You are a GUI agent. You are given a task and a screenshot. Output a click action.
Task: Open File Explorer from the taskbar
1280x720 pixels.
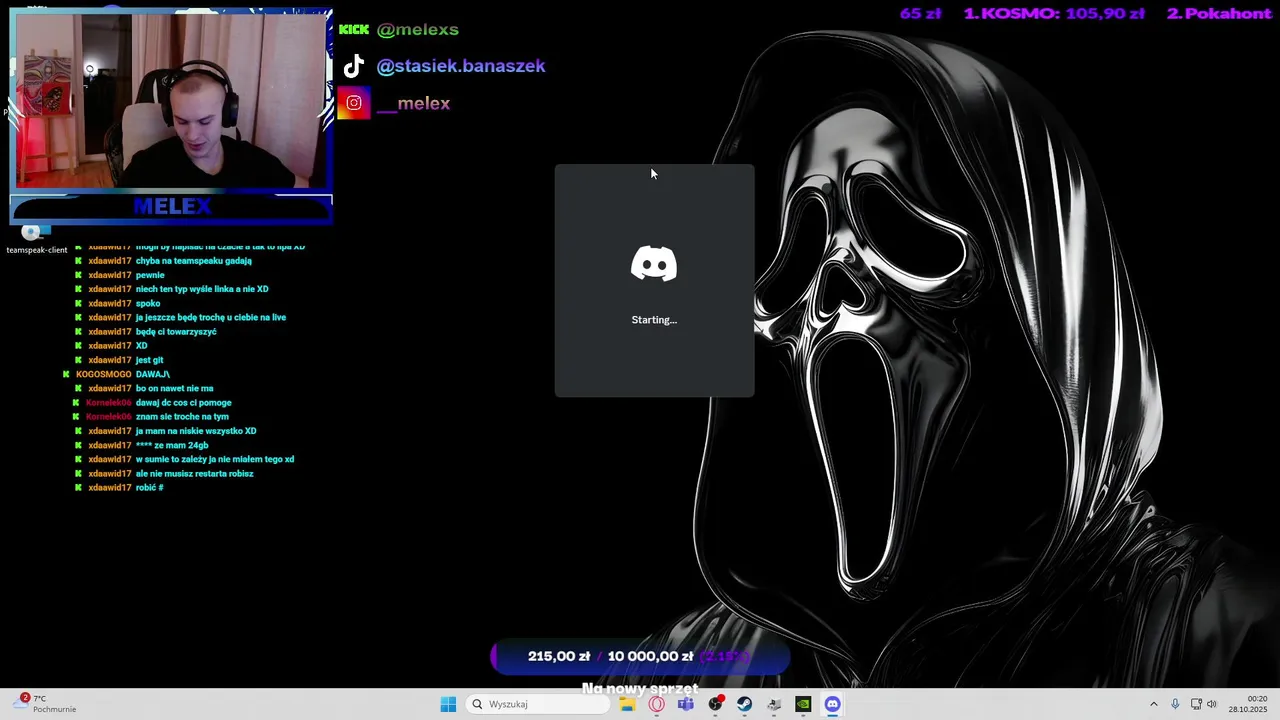[x=627, y=704]
